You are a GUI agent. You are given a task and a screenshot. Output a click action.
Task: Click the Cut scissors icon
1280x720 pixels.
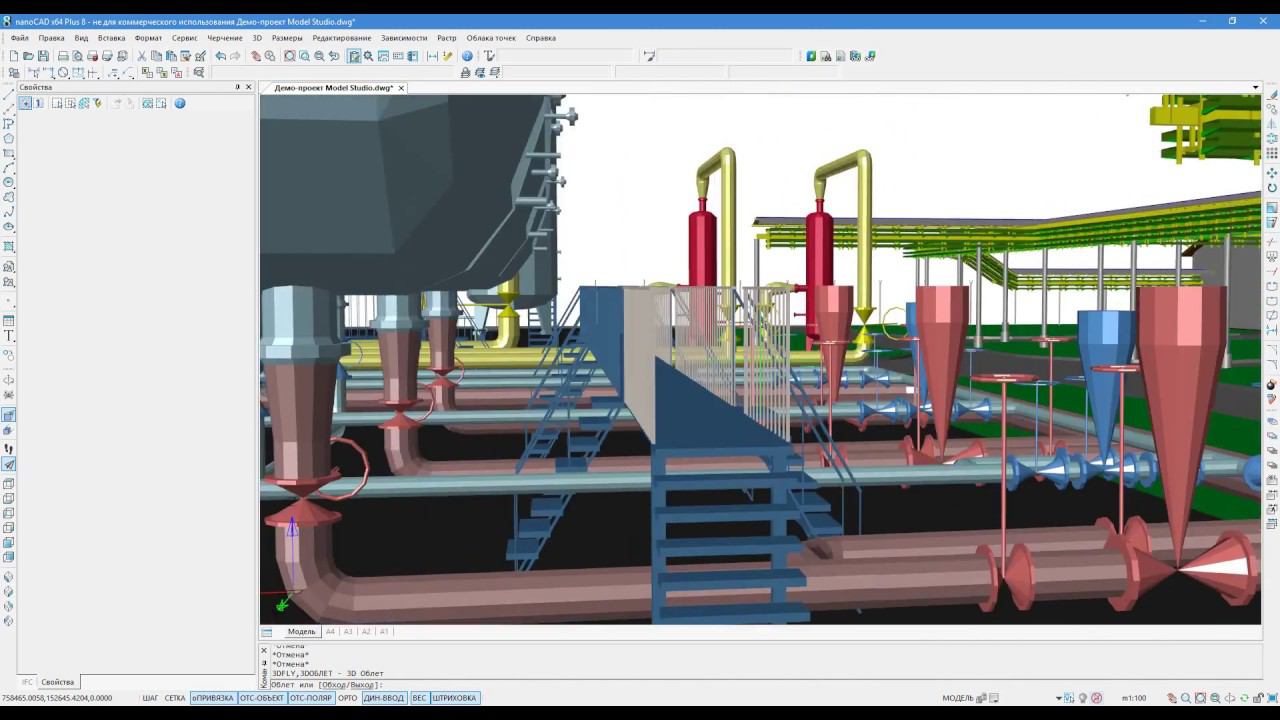[142, 56]
